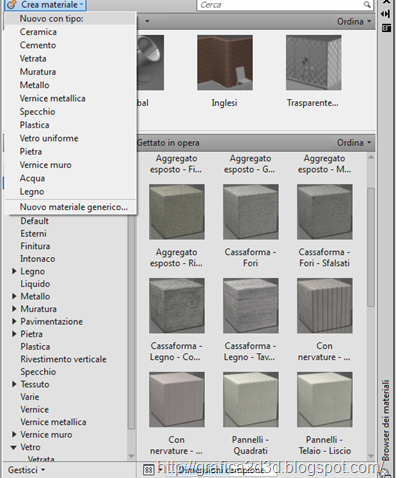The image size is (396, 478).
Task: Expand the Vernice muro tree node arrow
Action: point(14,435)
